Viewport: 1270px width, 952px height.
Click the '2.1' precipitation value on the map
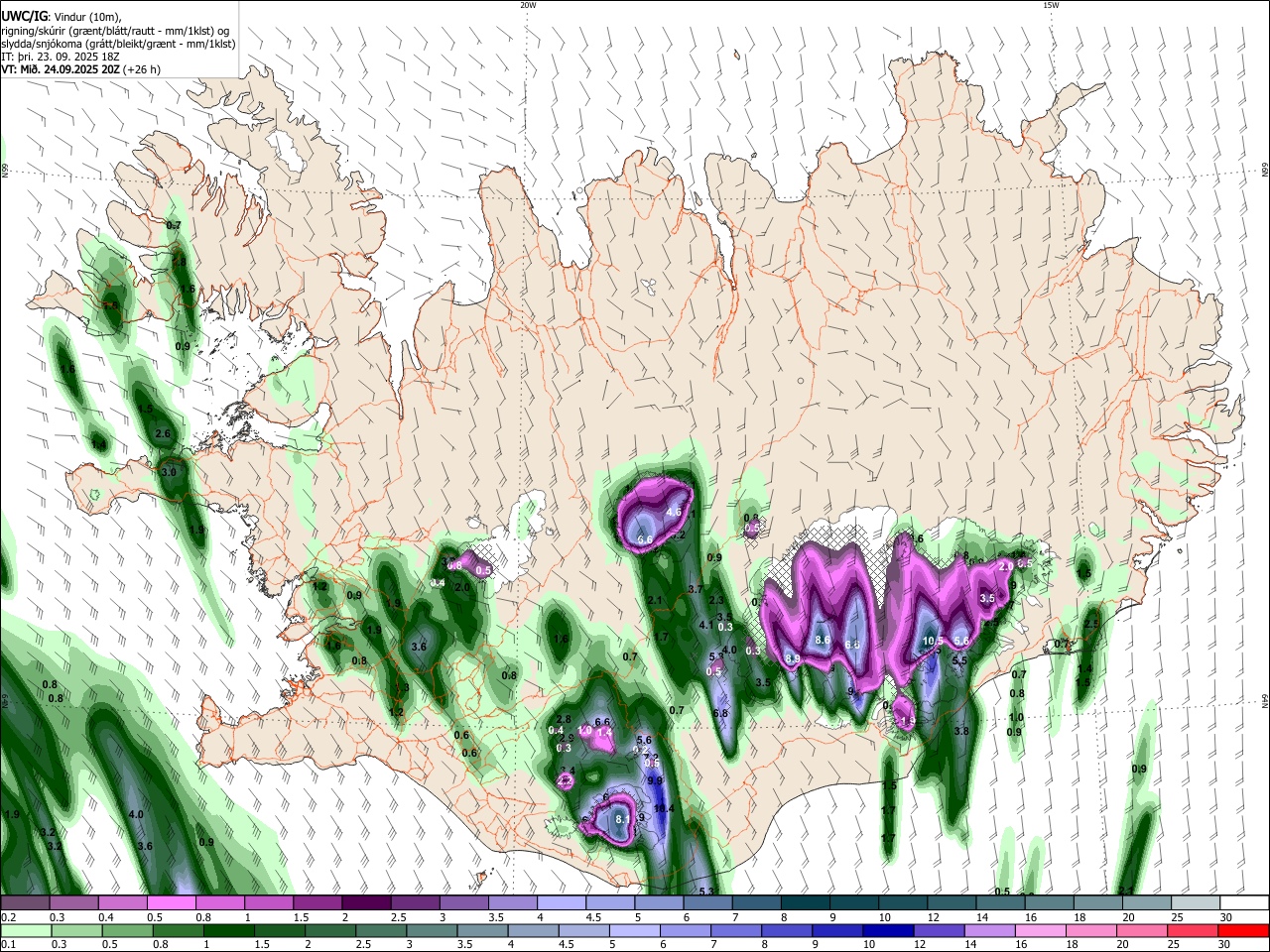(x=654, y=602)
